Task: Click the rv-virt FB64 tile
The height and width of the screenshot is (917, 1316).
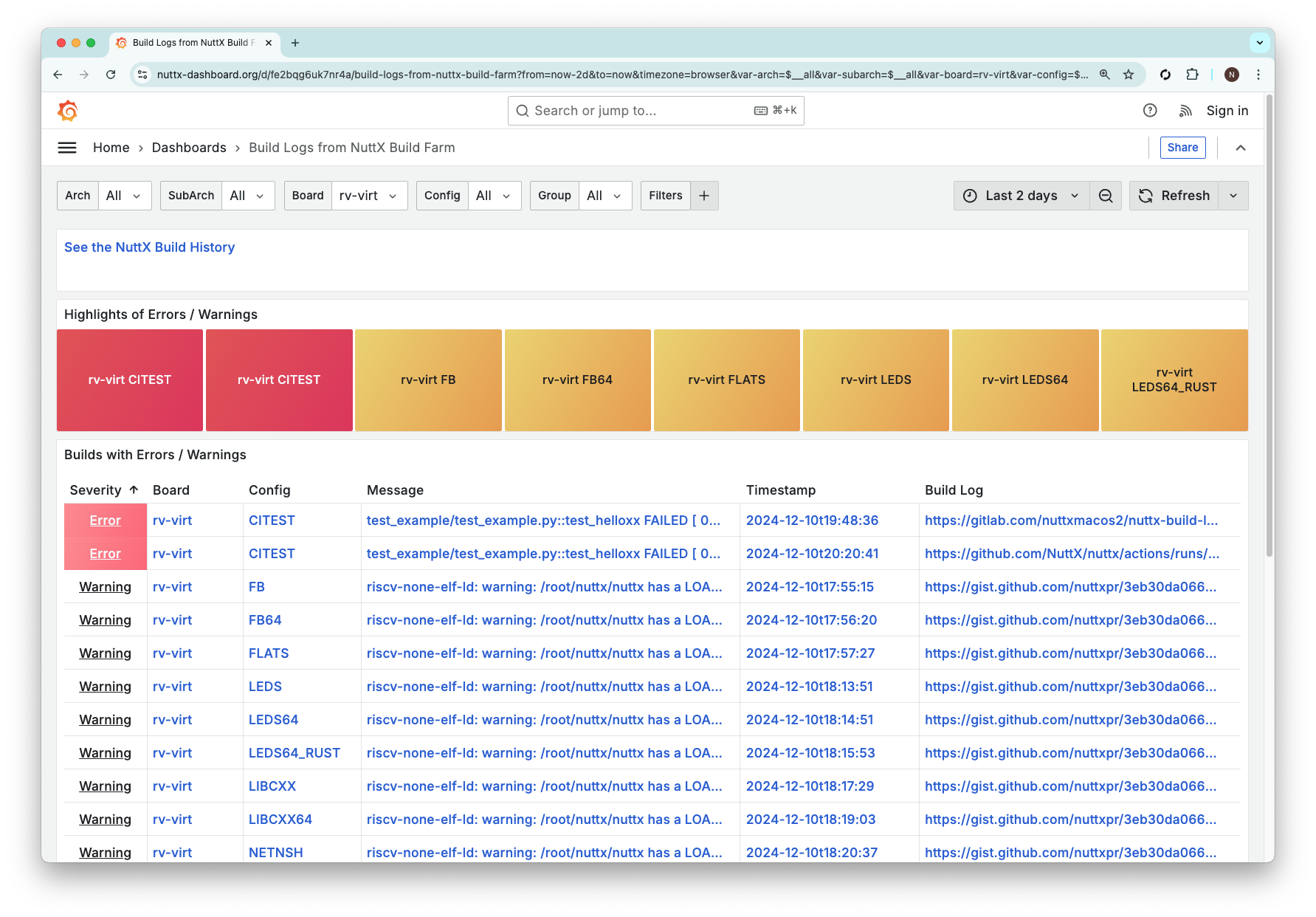Action: click(x=577, y=379)
